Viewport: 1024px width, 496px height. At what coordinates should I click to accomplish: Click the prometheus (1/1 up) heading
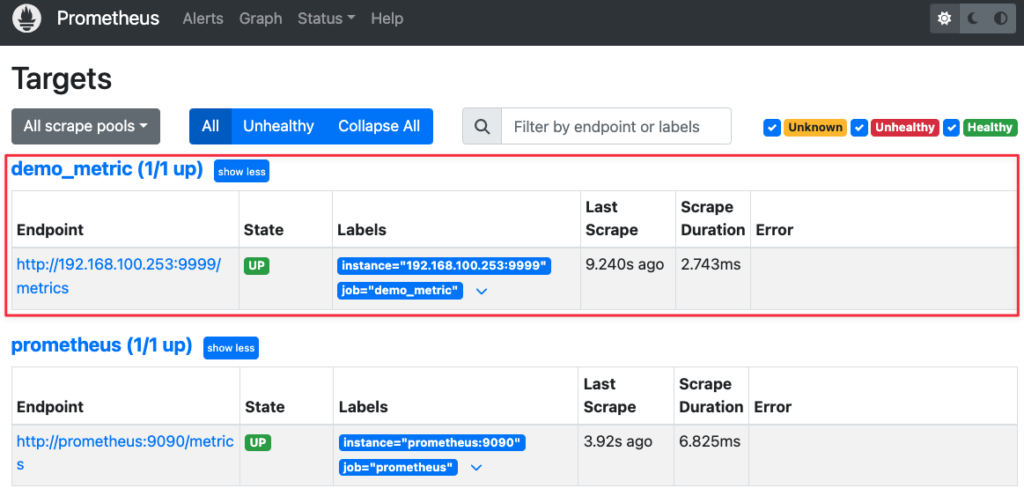point(102,345)
